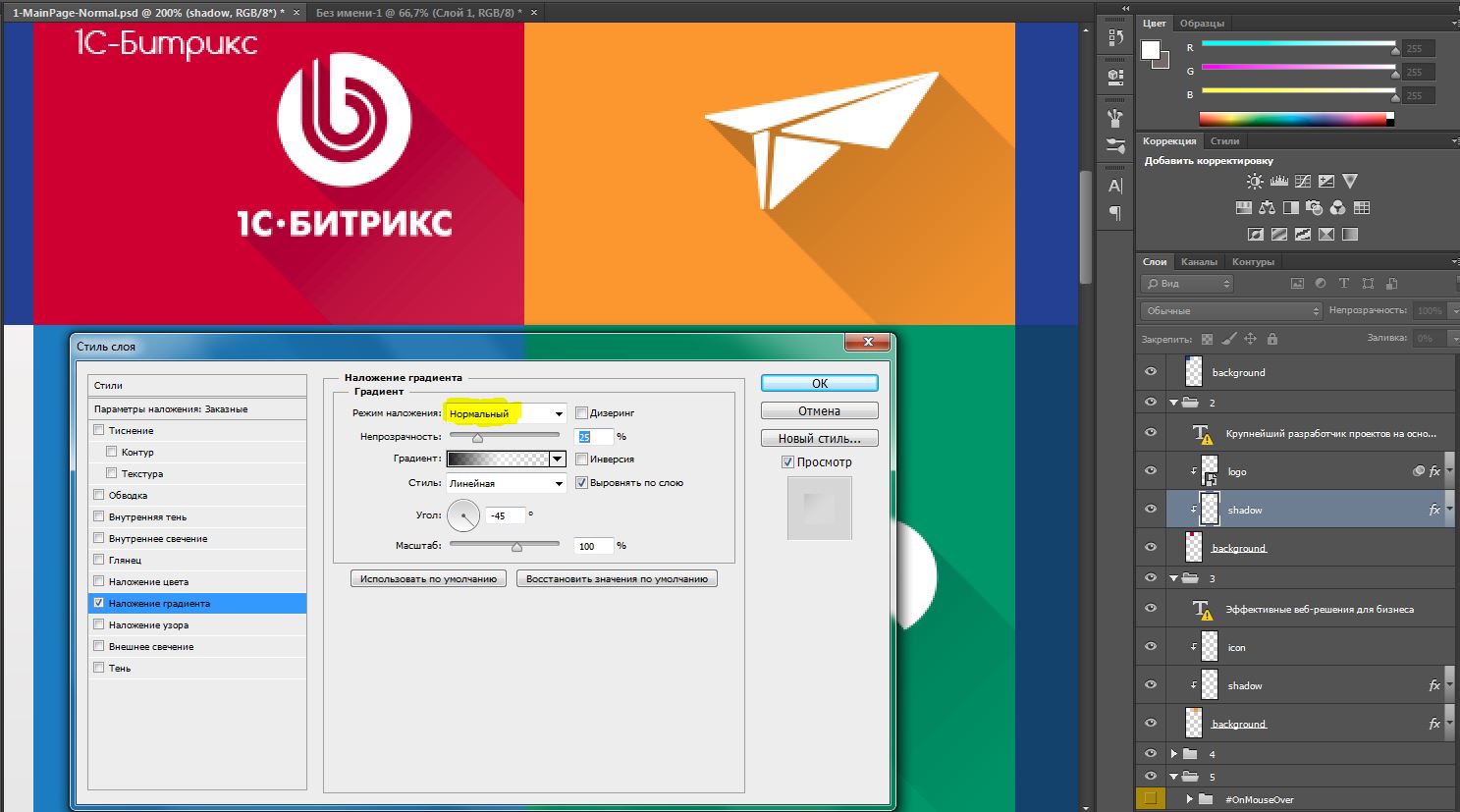
Task: Toggle the Просмотр preview checkbox
Action: pyautogui.click(x=787, y=462)
